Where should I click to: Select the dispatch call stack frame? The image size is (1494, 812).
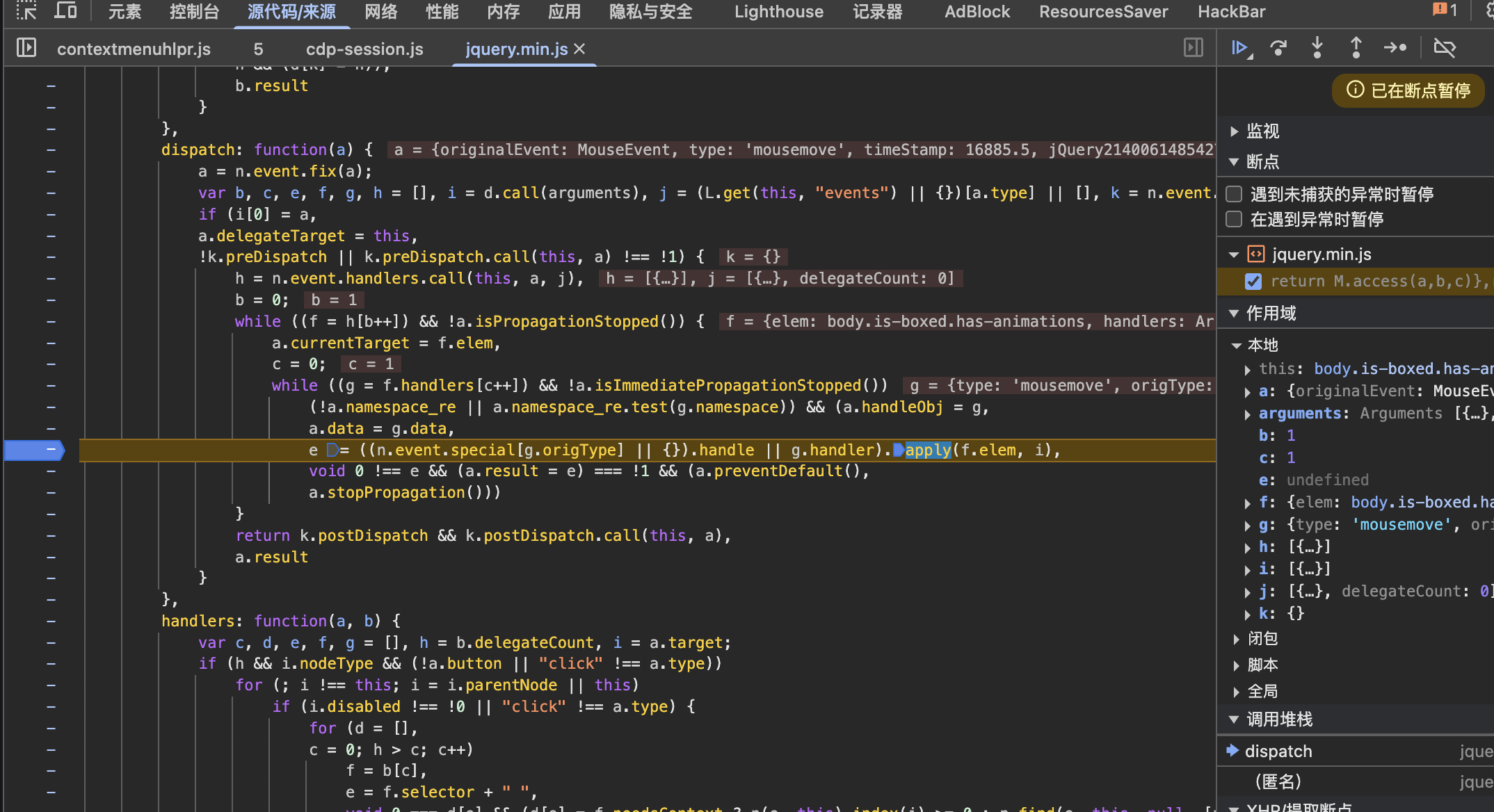tap(1278, 752)
